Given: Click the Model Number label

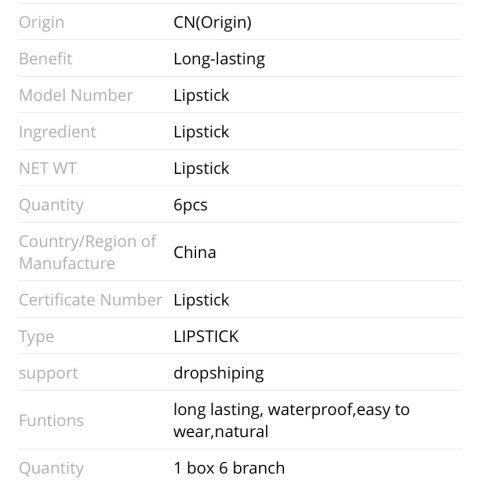Looking at the screenshot, I should (76, 95).
